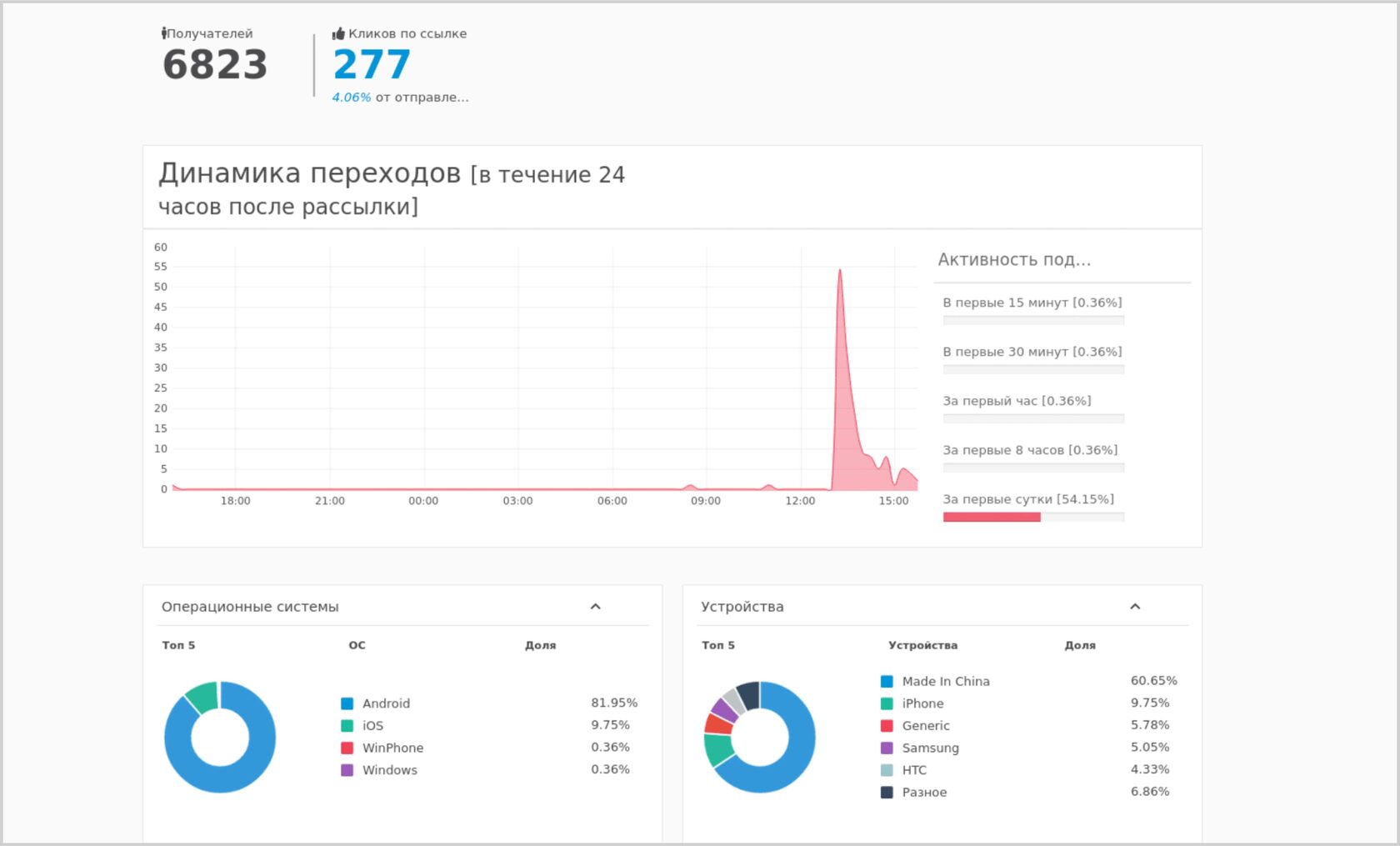1400x846 pixels.
Task: Click the 6.86% share value
Action: pos(1150,791)
